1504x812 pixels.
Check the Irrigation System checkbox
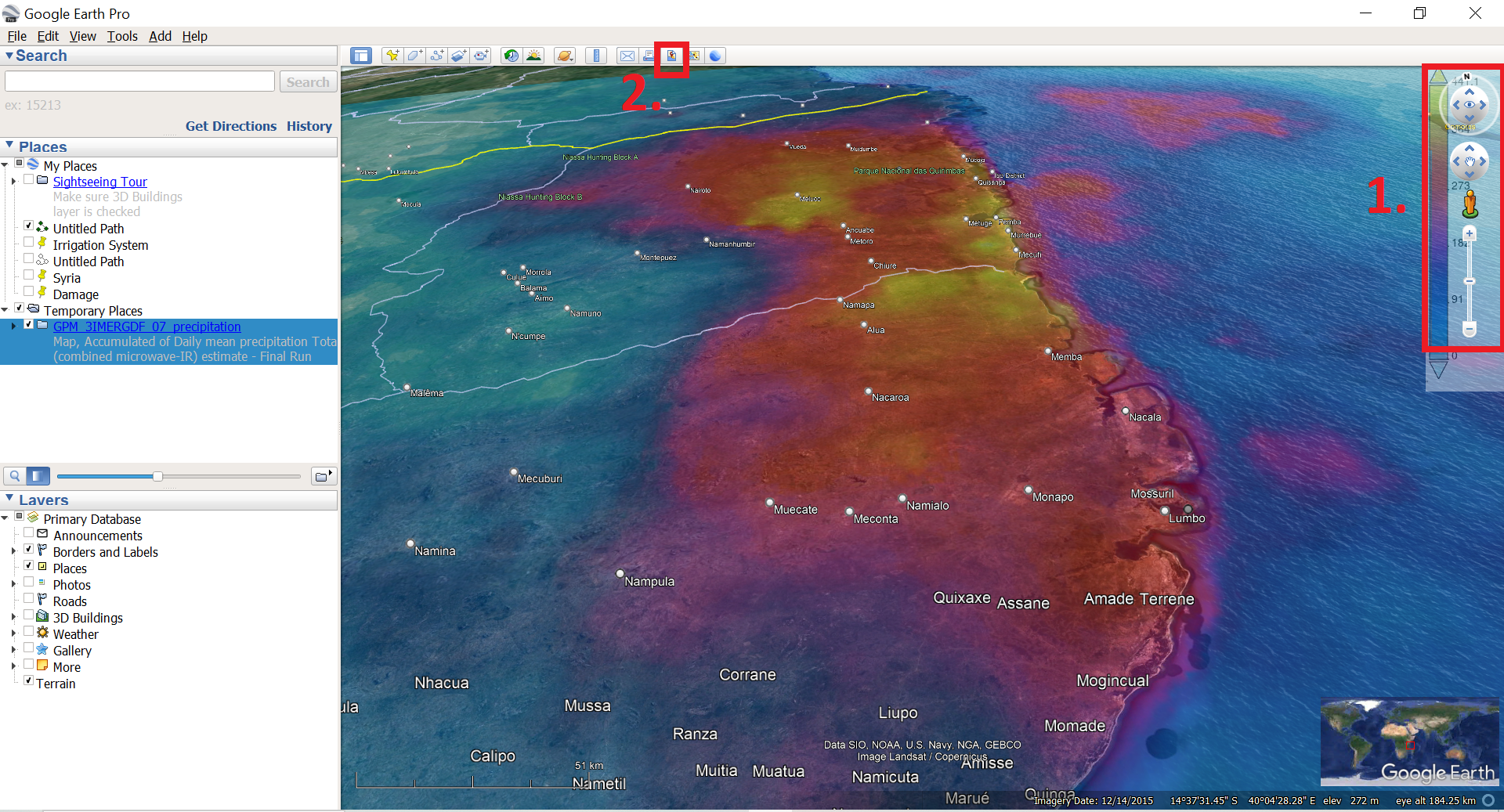tap(29, 242)
